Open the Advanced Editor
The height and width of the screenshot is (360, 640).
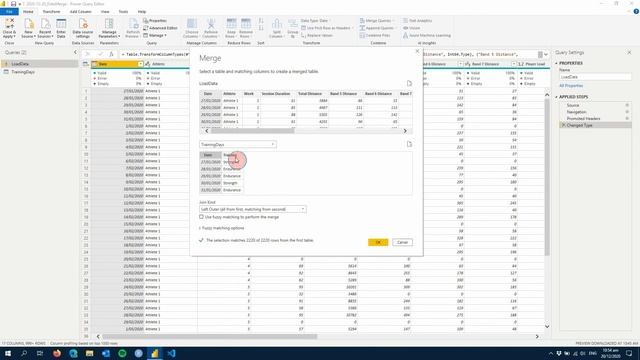160,28
